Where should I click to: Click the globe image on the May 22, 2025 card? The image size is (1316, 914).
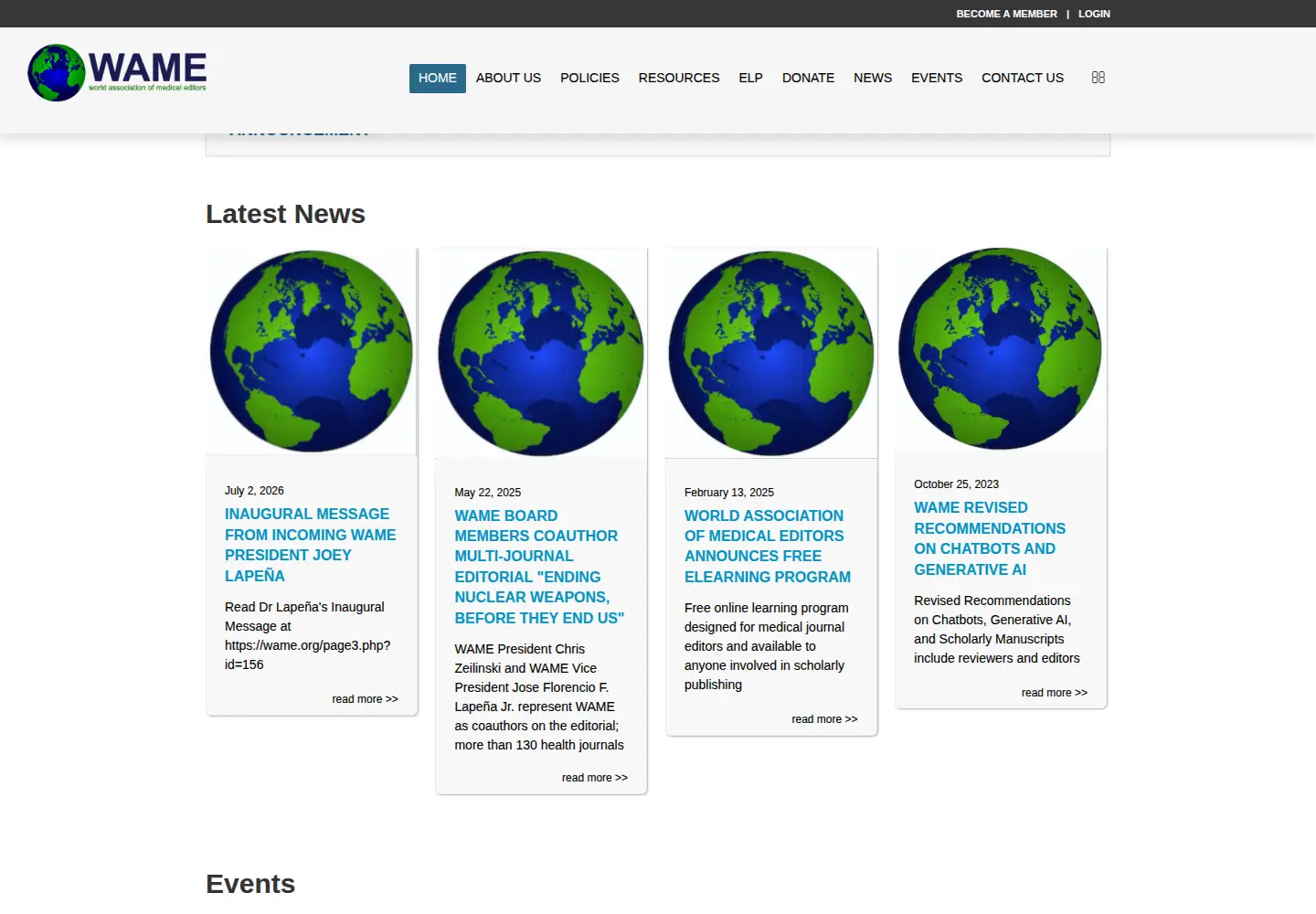(541, 354)
